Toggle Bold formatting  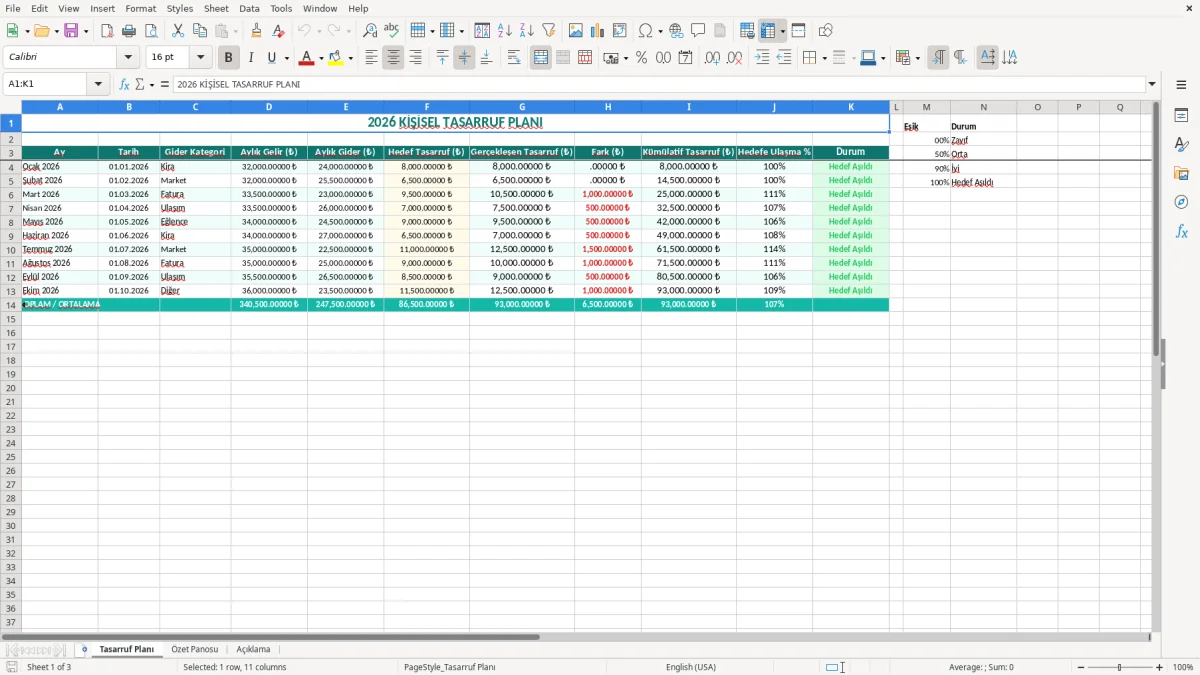coord(229,58)
